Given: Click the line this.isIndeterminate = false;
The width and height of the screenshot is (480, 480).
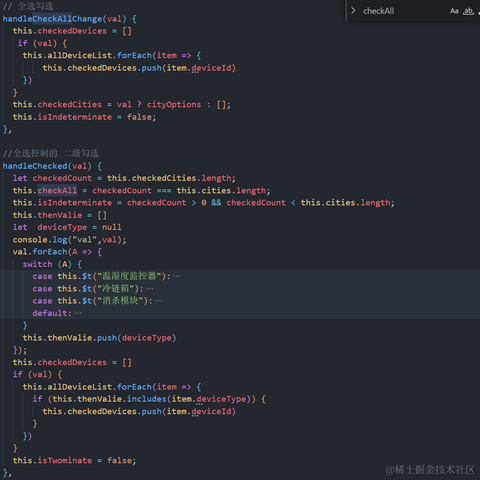Looking at the screenshot, I should click(x=84, y=117).
